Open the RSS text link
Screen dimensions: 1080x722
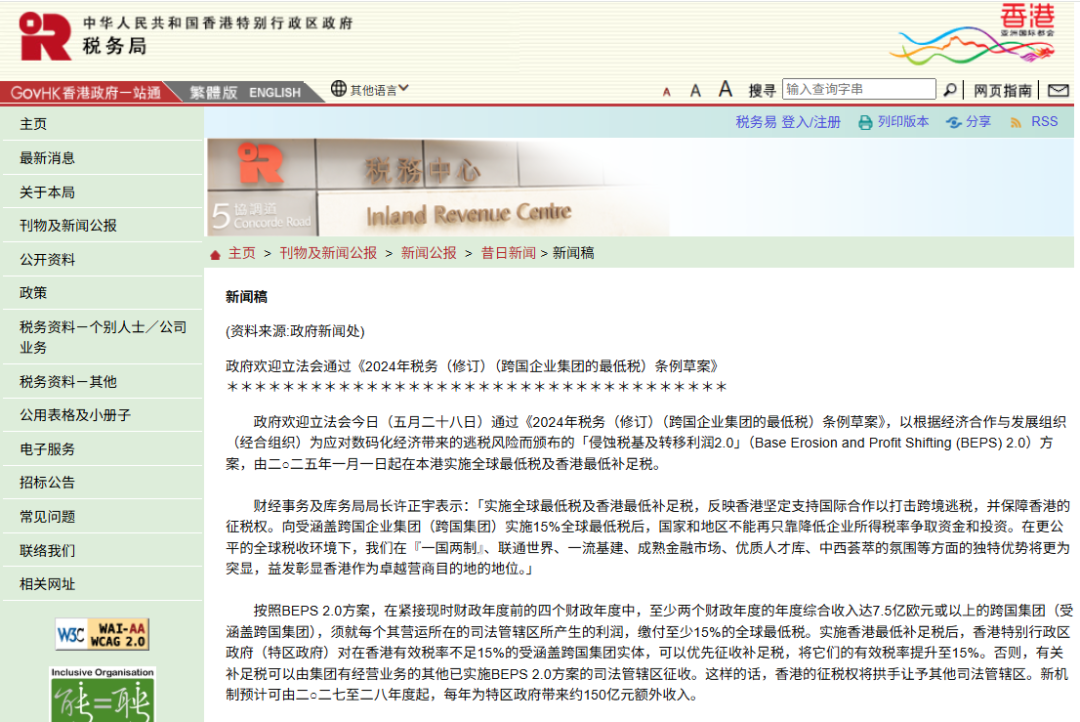pos(1044,121)
